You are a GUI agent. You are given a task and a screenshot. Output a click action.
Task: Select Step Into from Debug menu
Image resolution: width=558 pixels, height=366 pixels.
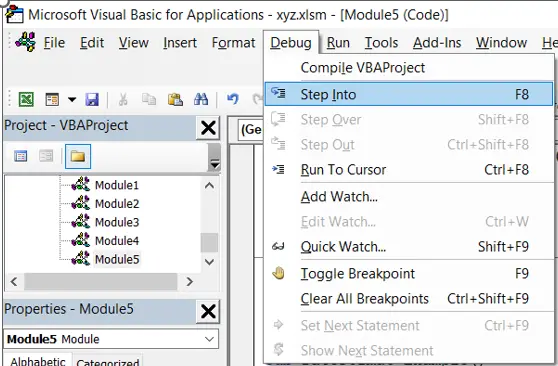tap(409, 94)
